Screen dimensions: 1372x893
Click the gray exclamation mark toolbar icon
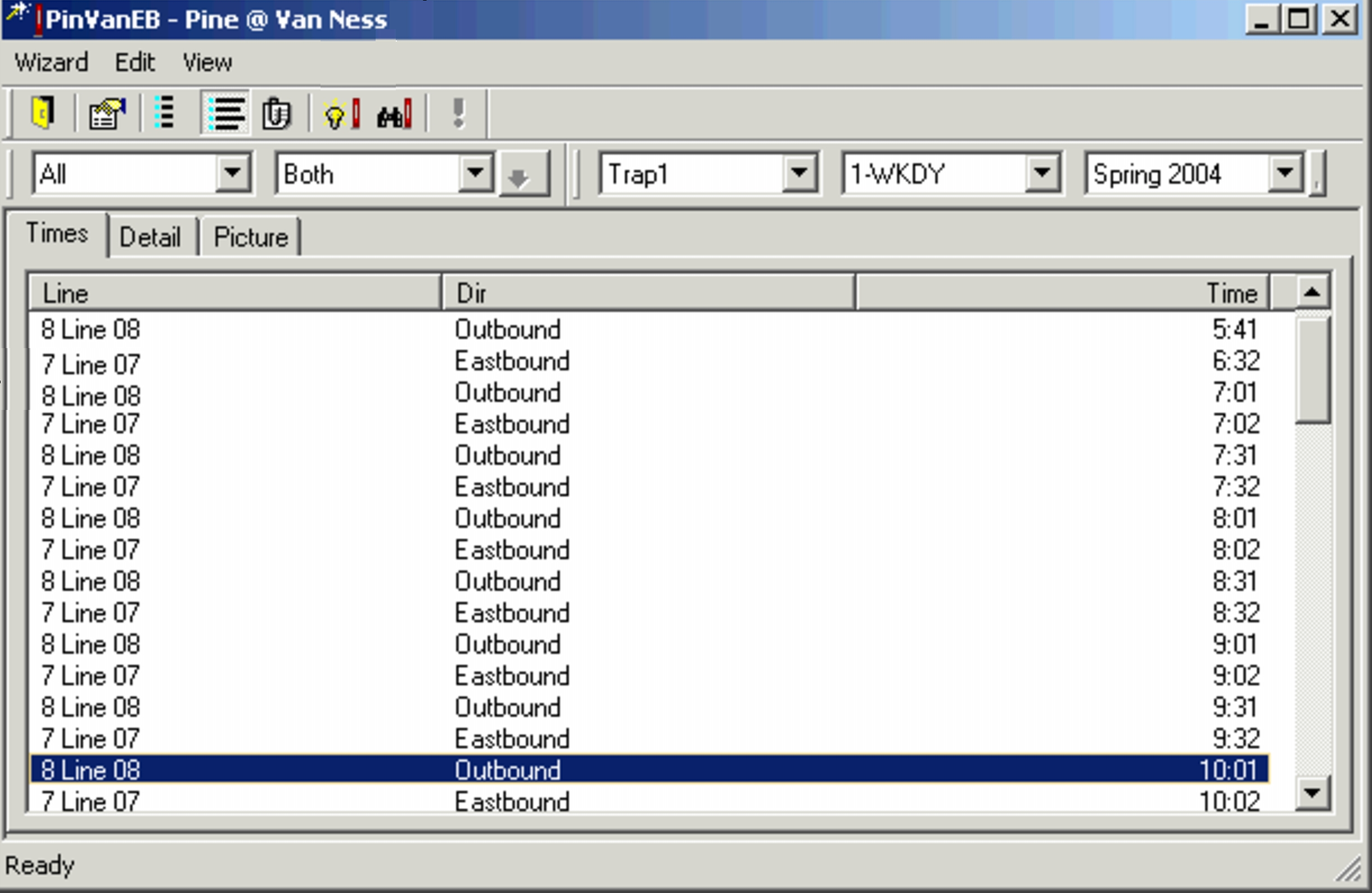(x=458, y=113)
